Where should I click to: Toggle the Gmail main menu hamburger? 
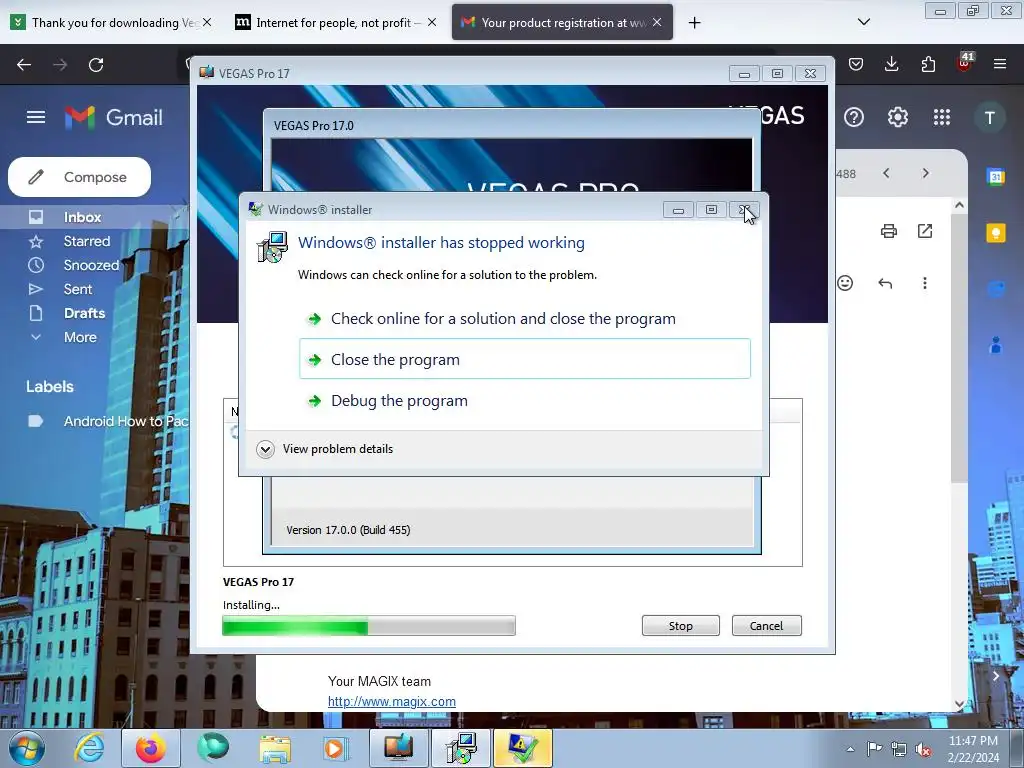pos(36,117)
